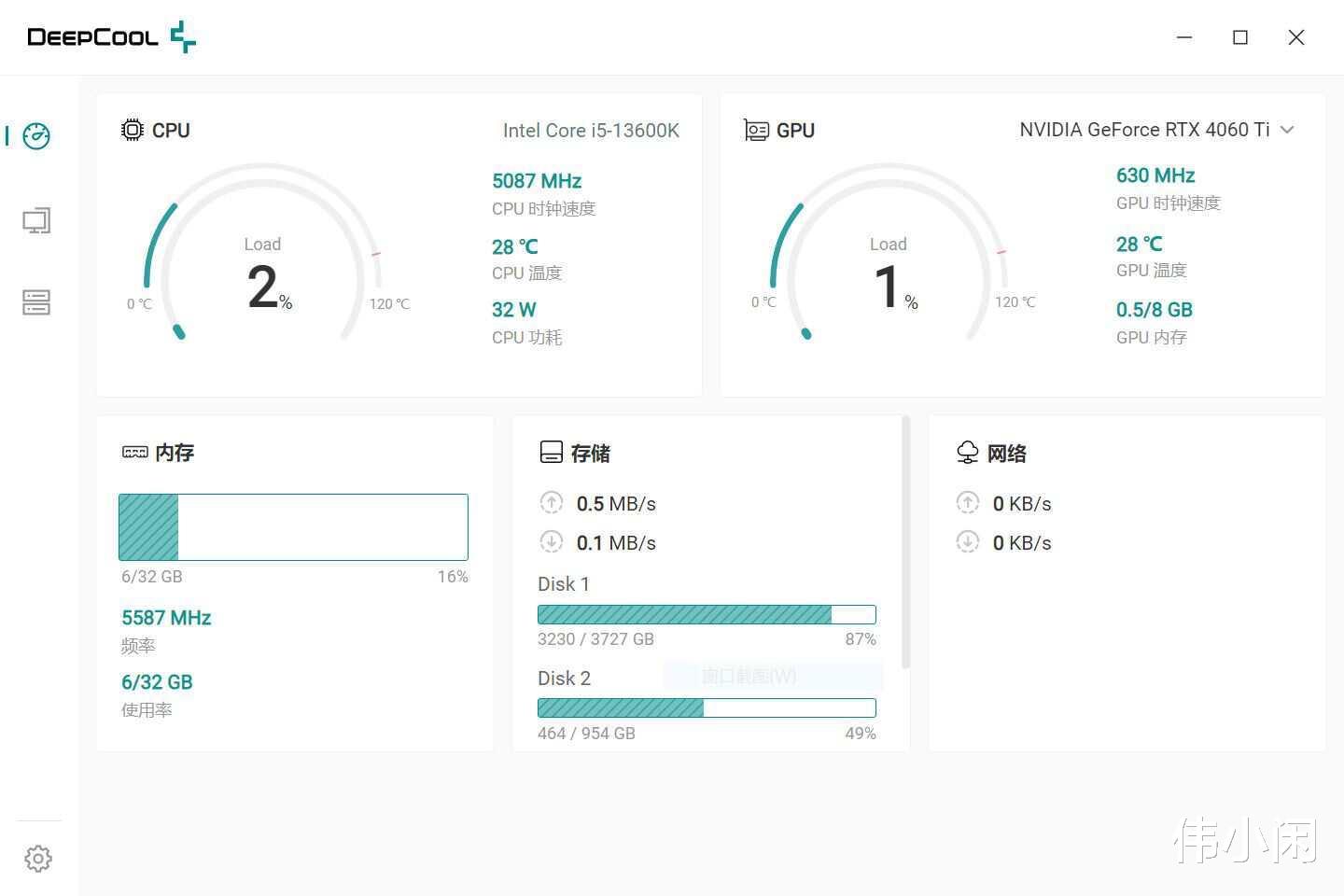Image resolution: width=1344 pixels, height=896 pixels.
Task: Click the network download arrow icon
Action: [968, 541]
